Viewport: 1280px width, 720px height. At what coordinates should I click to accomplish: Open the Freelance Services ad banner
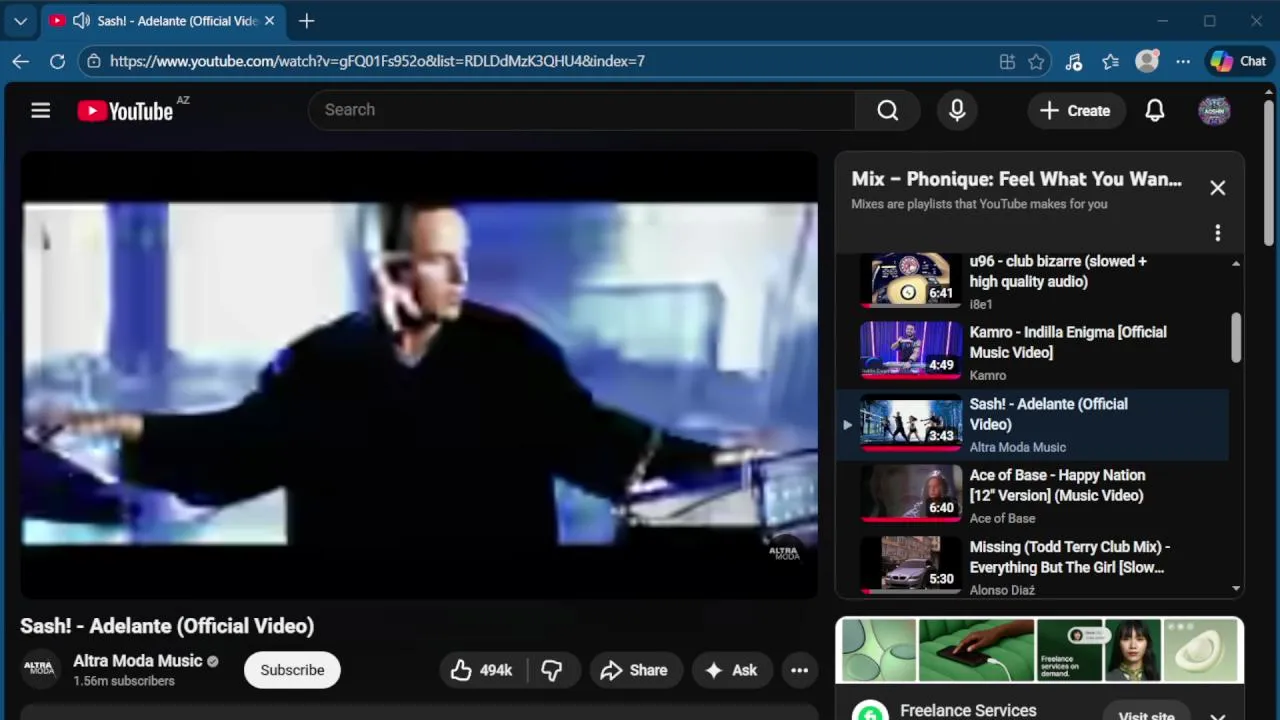1039,650
